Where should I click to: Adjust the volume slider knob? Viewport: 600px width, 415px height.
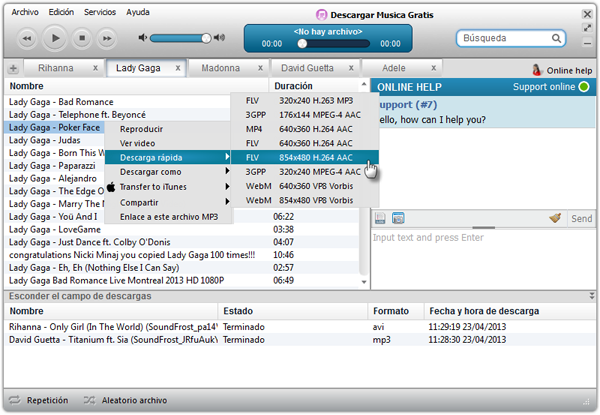[206, 38]
